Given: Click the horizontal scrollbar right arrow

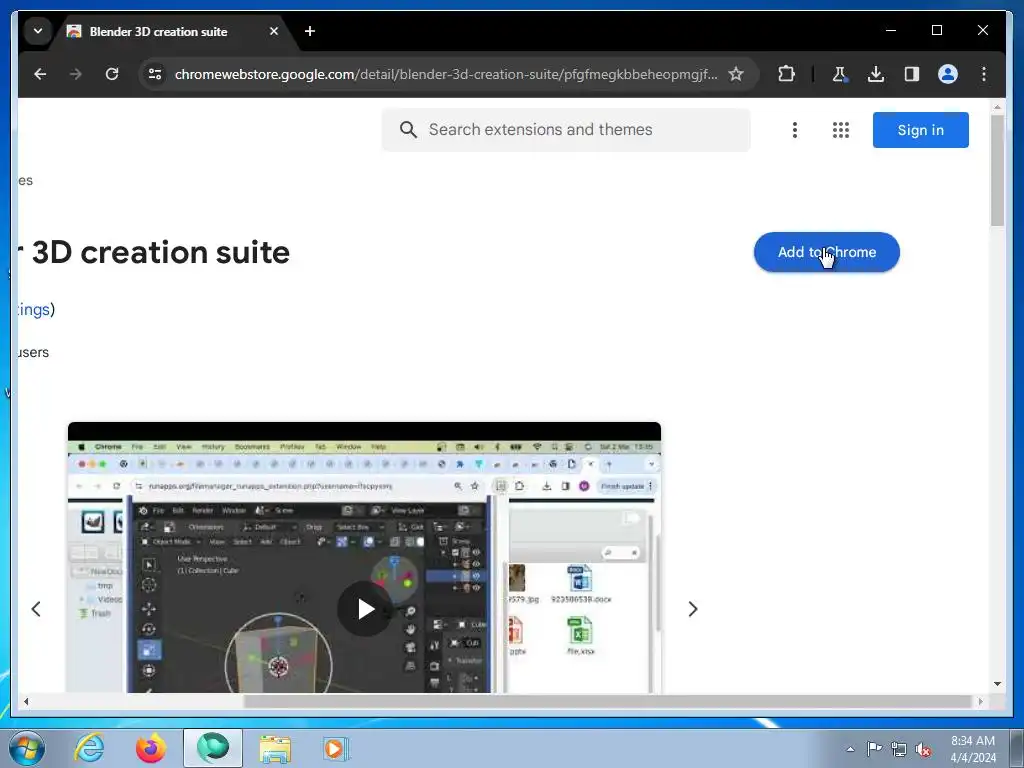Looking at the screenshot, I should (x=980, y=701).
